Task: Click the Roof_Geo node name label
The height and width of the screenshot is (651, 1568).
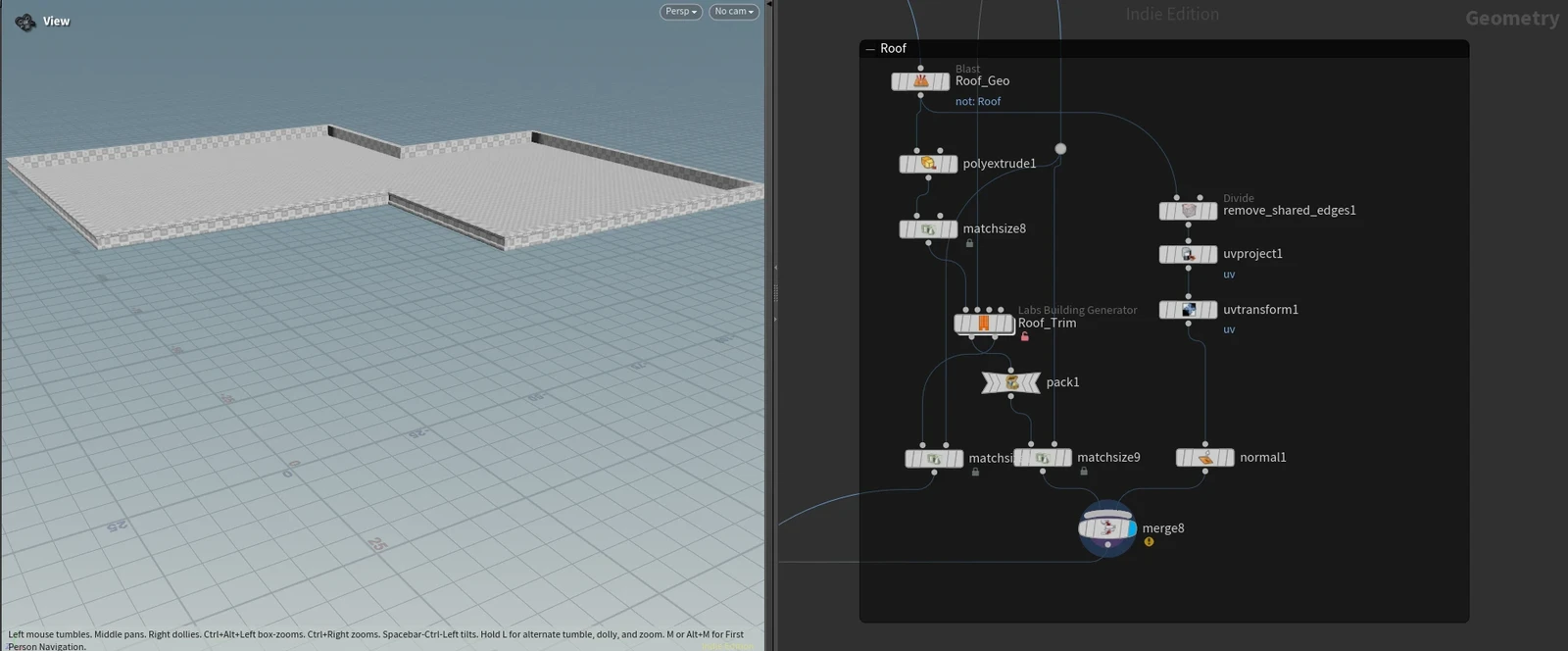Action: pyautogui.click(x=982, y=81)
